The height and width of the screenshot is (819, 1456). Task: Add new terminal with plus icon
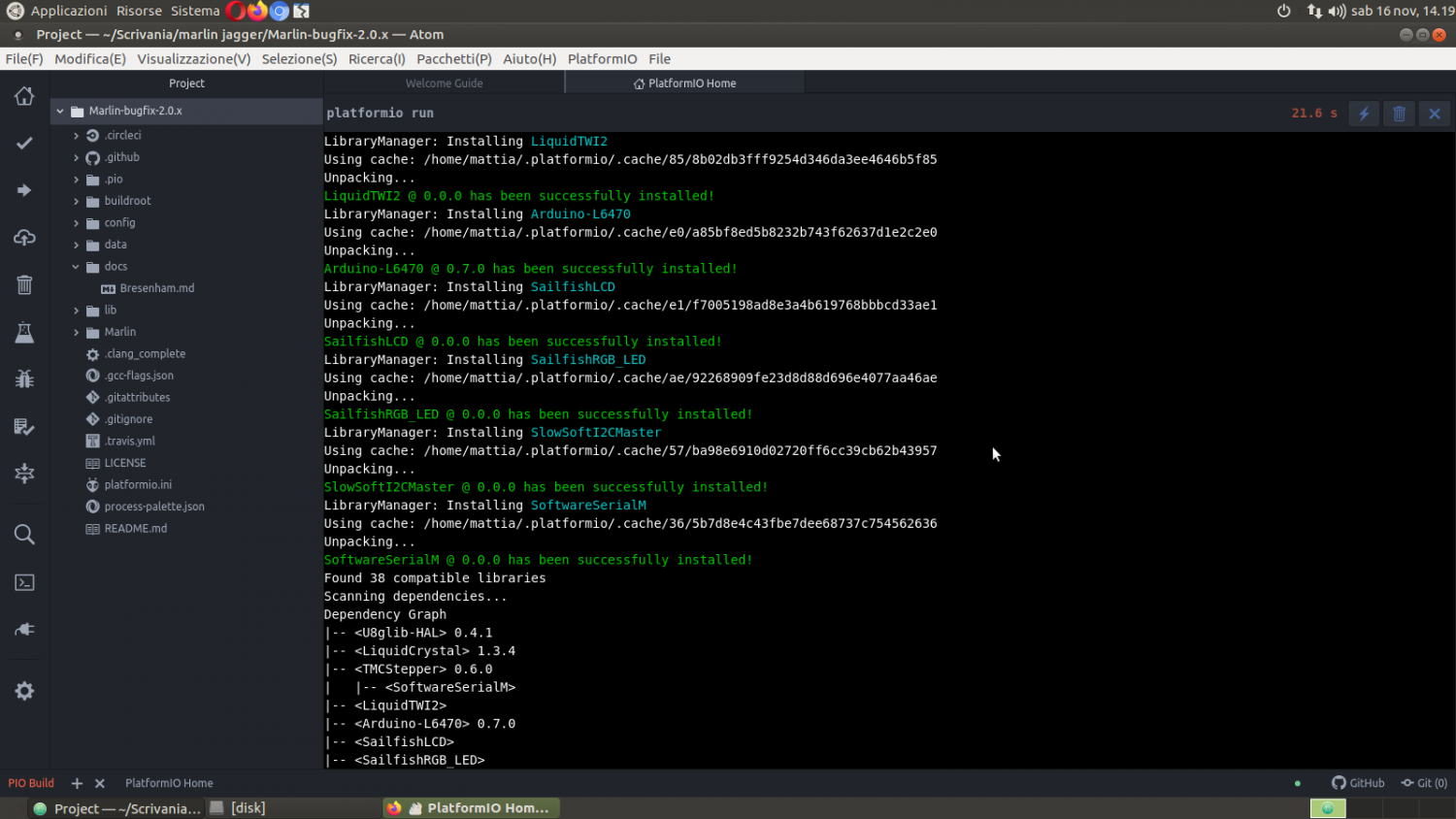click(x=77, y=783)
